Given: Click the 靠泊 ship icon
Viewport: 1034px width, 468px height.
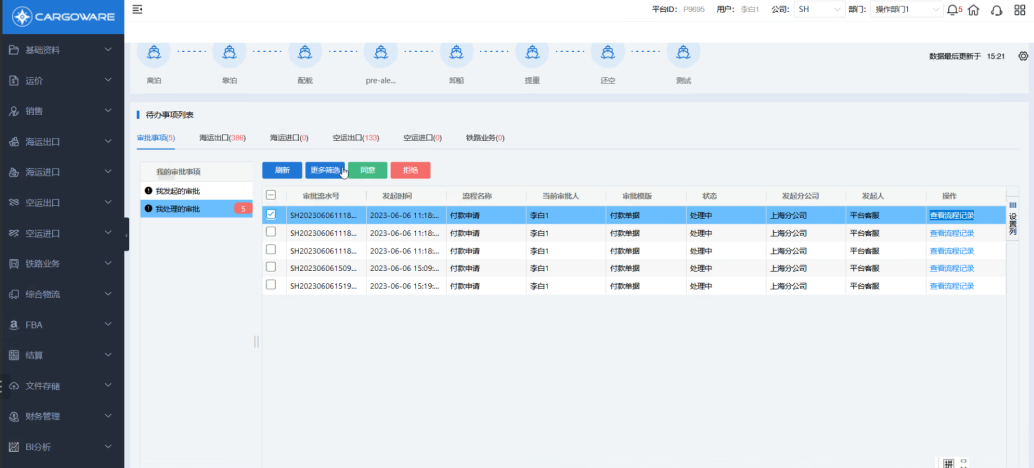Looking at the screenshot, I should click(229, 52).
